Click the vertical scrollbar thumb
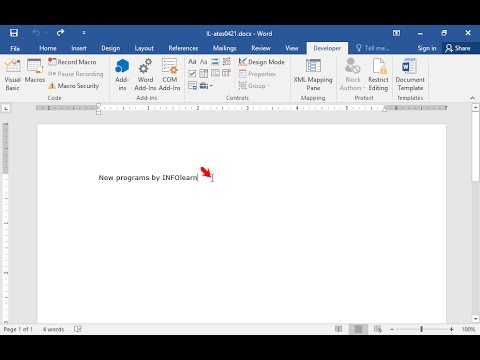This screenshot has width=480, height=360. point(476,147)
